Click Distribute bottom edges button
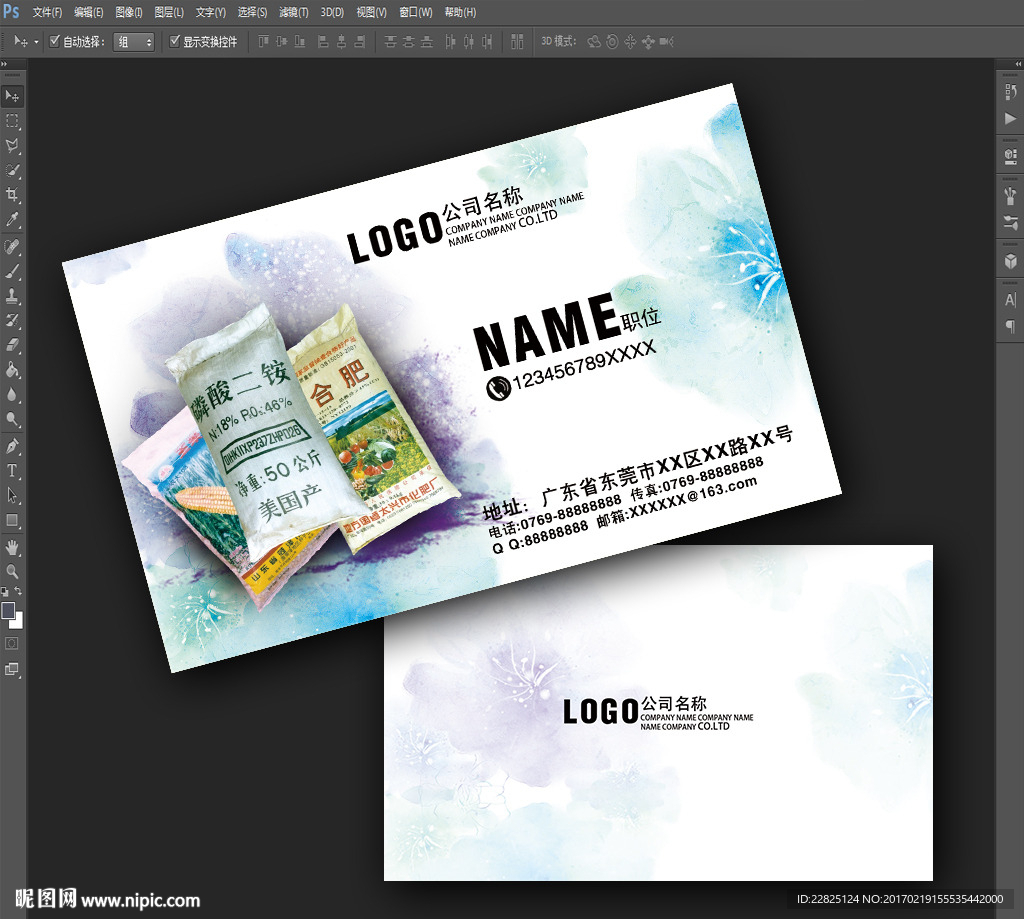Viewport: 1024px width, 919px height. (x=426, y=42)
